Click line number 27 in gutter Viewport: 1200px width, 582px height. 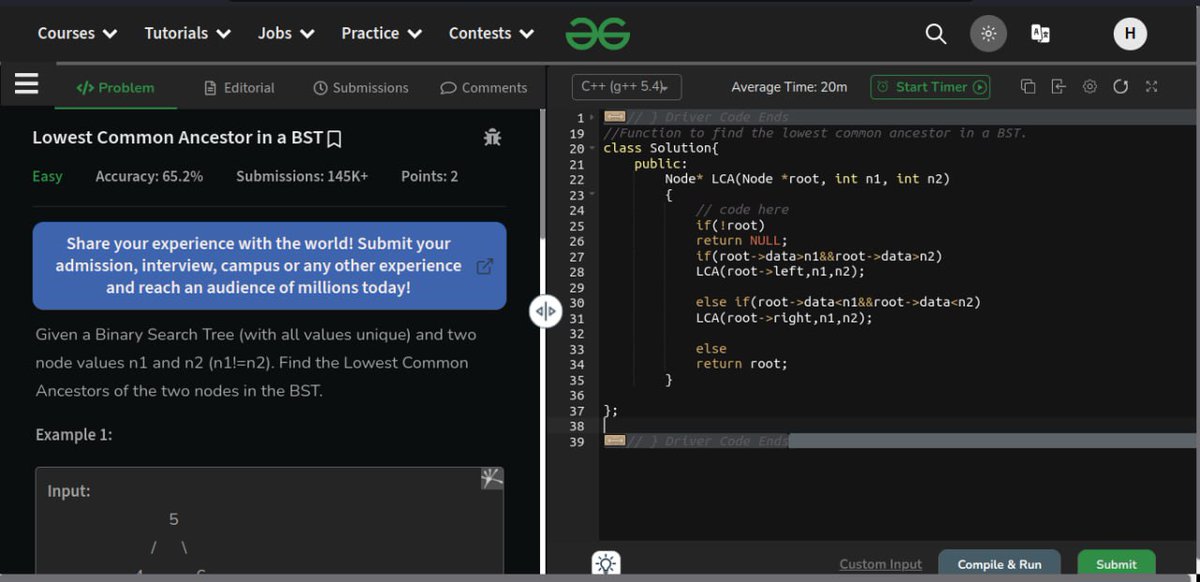(x=576, y=257)
